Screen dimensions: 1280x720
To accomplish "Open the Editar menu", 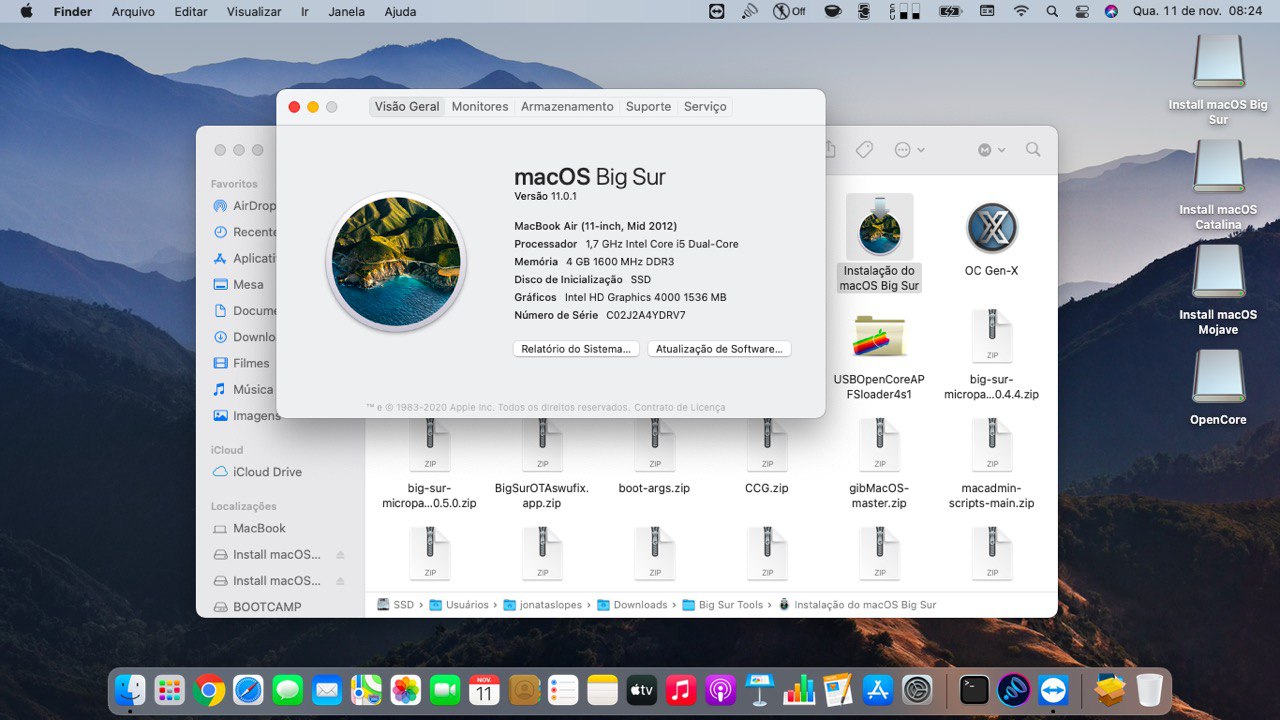I will point(191,12).
